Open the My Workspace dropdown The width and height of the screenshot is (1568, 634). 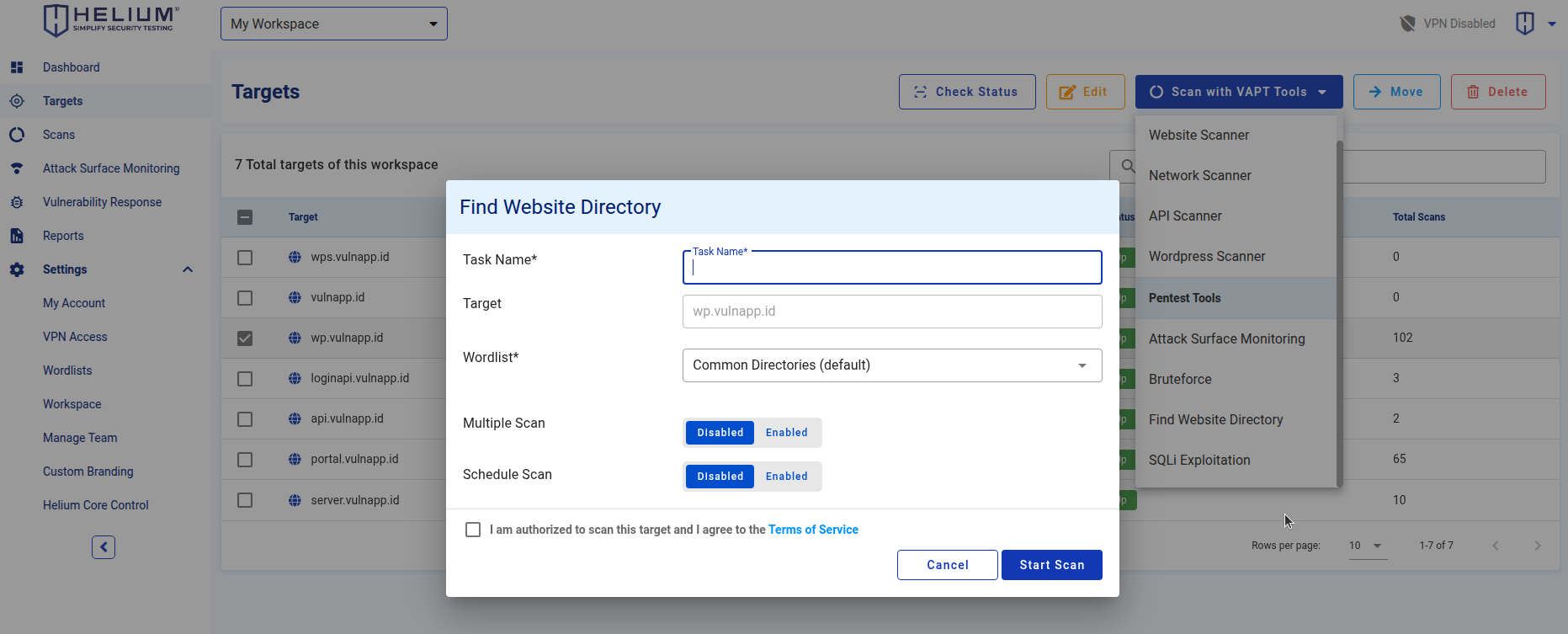334,24
